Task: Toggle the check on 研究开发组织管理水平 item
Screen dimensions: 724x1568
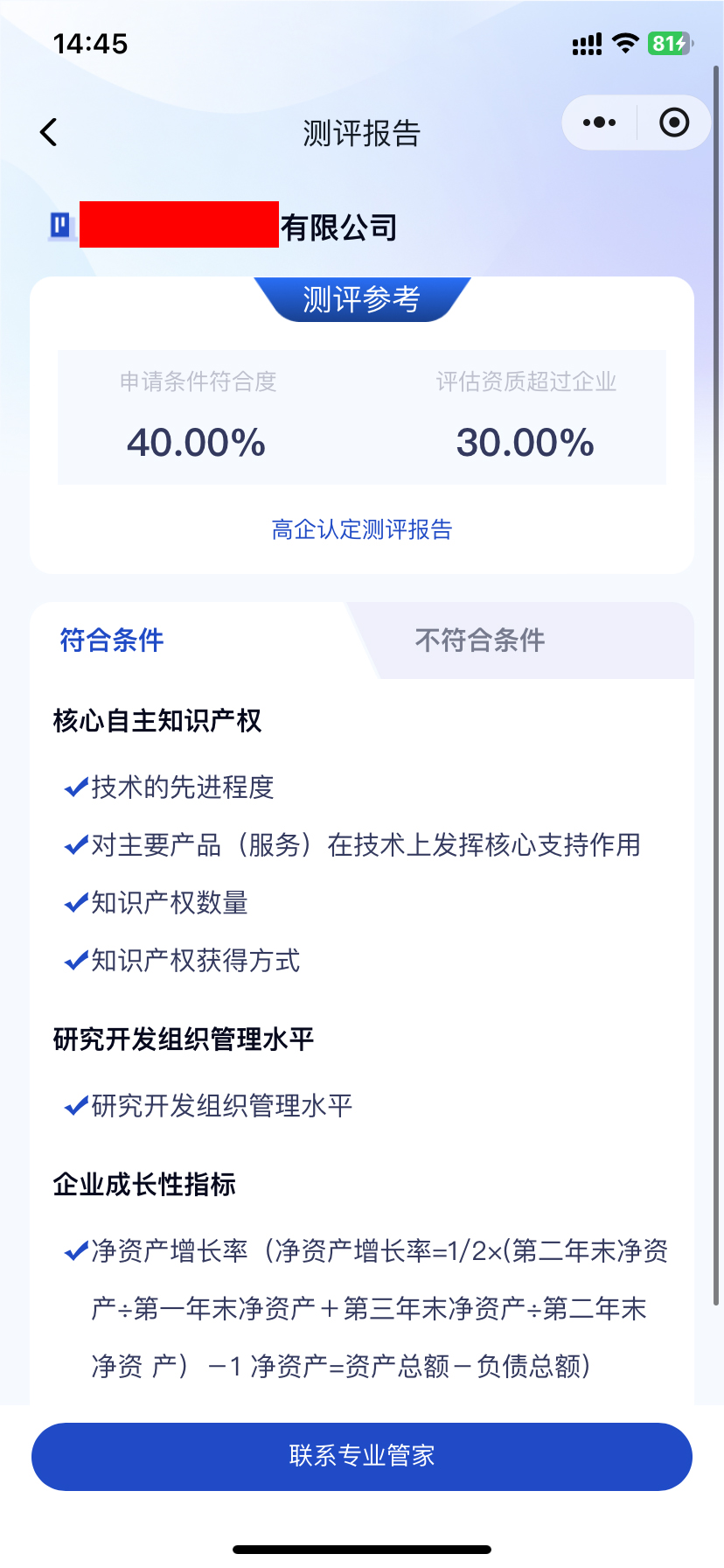Action: pos(73,1105)
